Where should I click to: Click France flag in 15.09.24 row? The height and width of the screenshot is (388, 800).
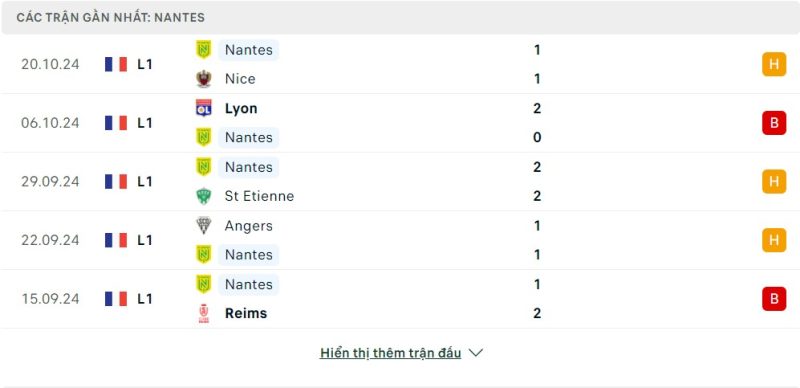tap(116, 299)
